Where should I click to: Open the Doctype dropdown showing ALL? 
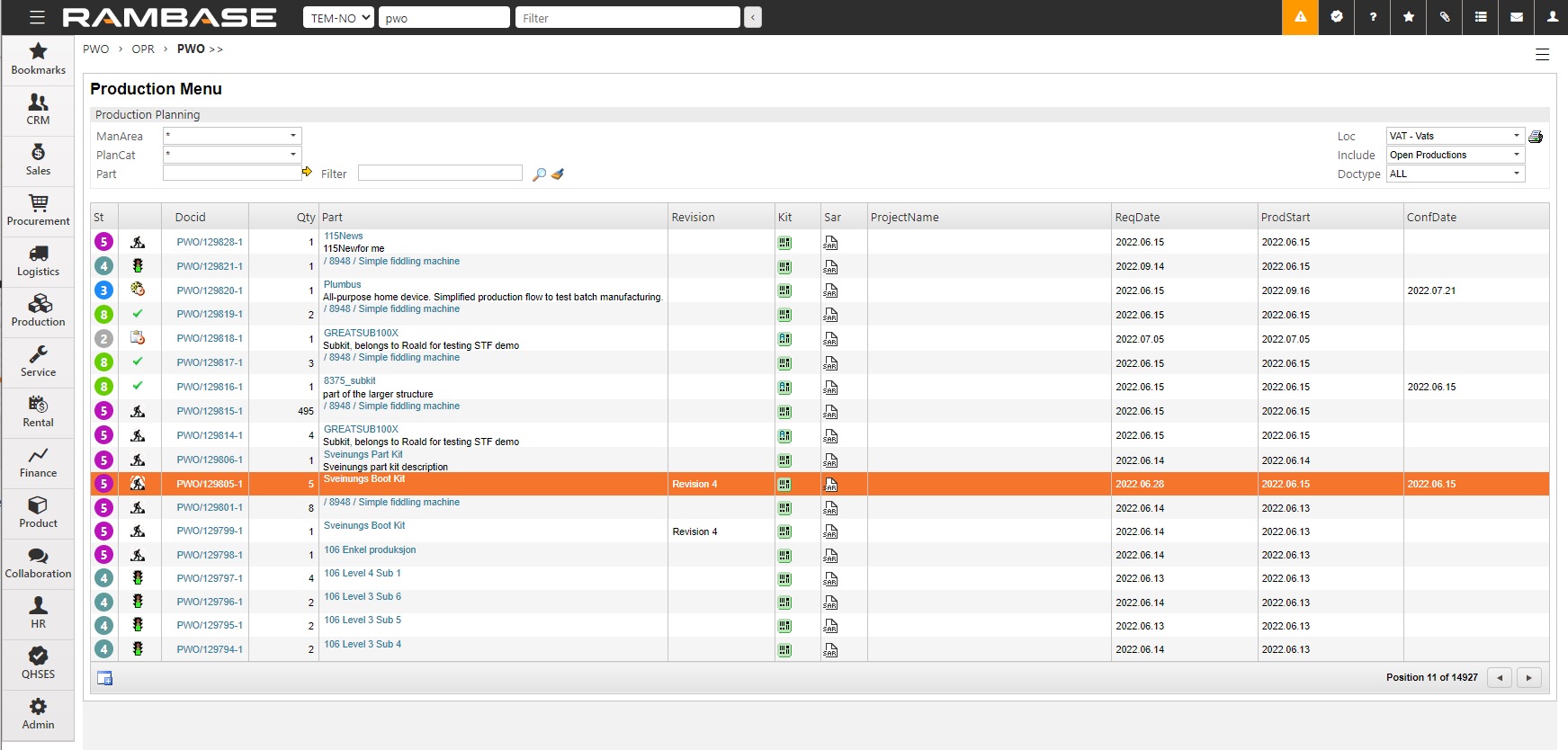[x=1456, y=174]
